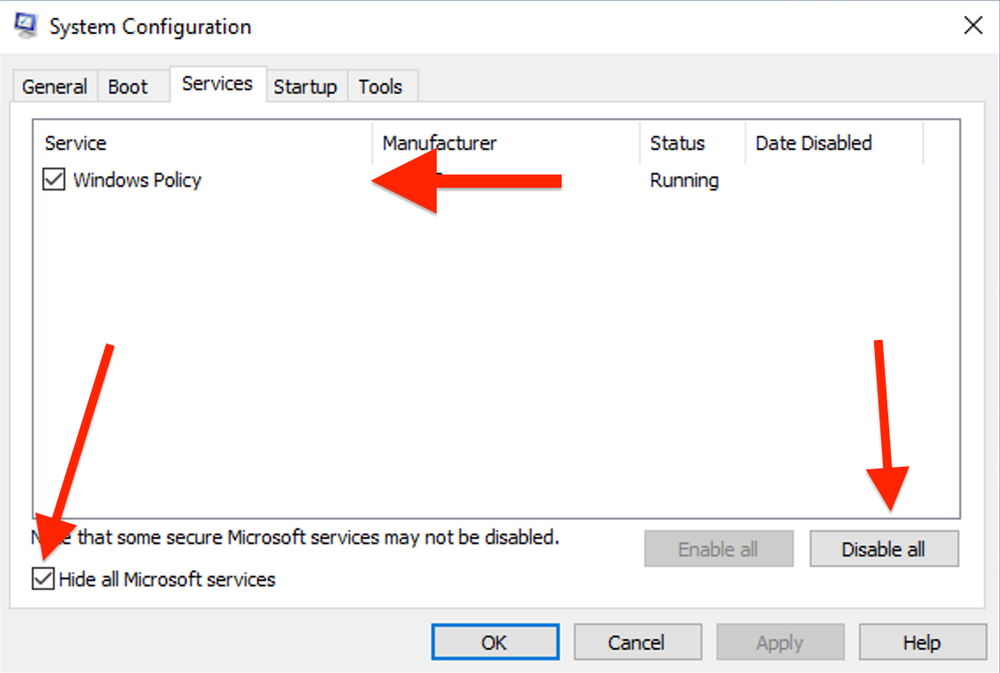View the Services tab
The height and width of the screenshot is (673, 1000).
tap(217, 84)
